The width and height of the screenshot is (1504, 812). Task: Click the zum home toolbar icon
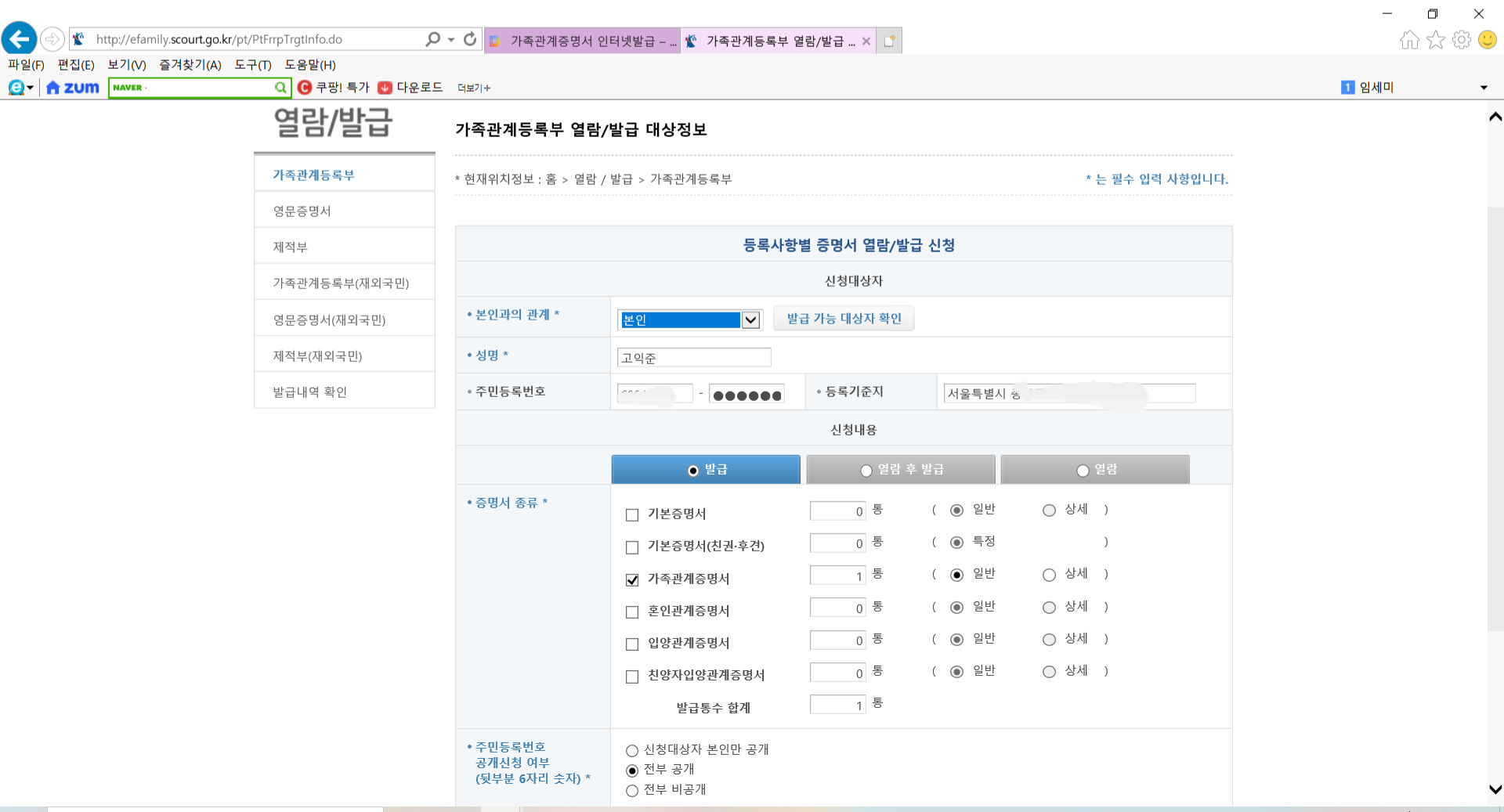point(72,88)
